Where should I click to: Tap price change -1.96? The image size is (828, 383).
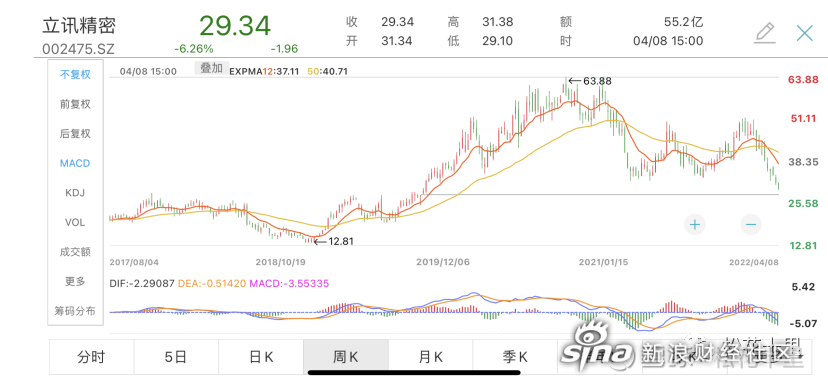click(285, 49)
